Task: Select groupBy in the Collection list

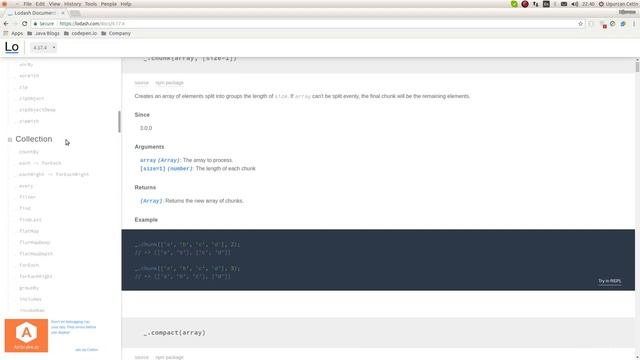Action: (x=29, y=288)
